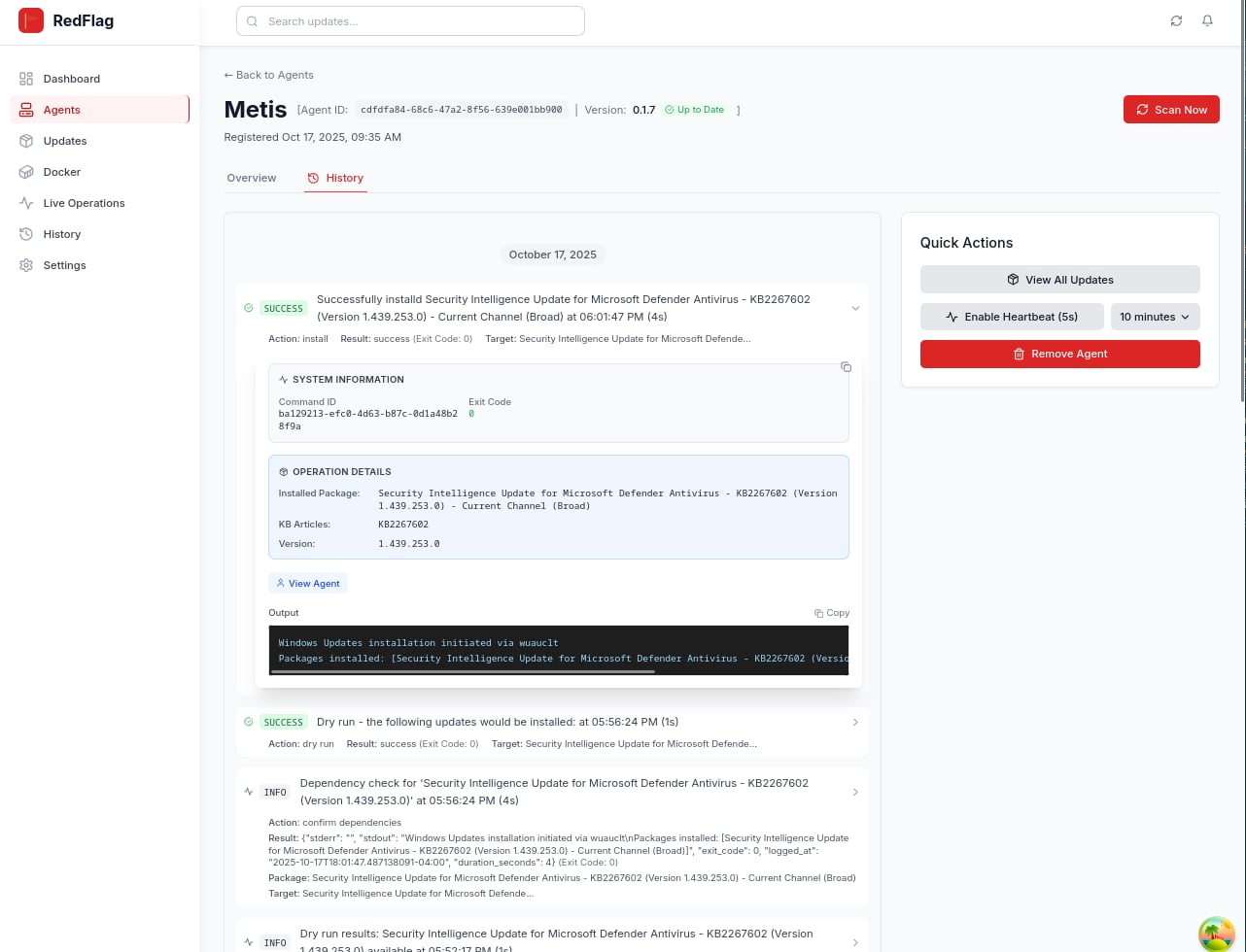
Task: Expand the Dry run success entry
Action: click(x=855, y=722)
